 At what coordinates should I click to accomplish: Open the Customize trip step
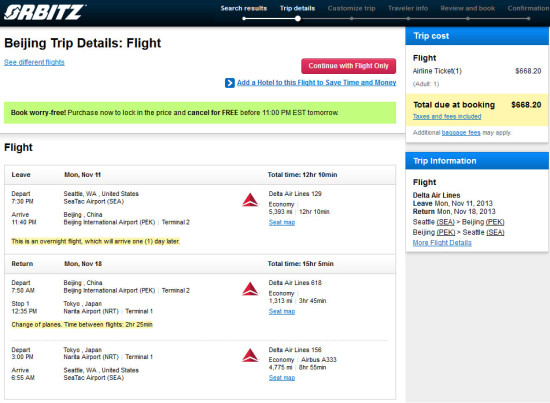tap(351, 8)
